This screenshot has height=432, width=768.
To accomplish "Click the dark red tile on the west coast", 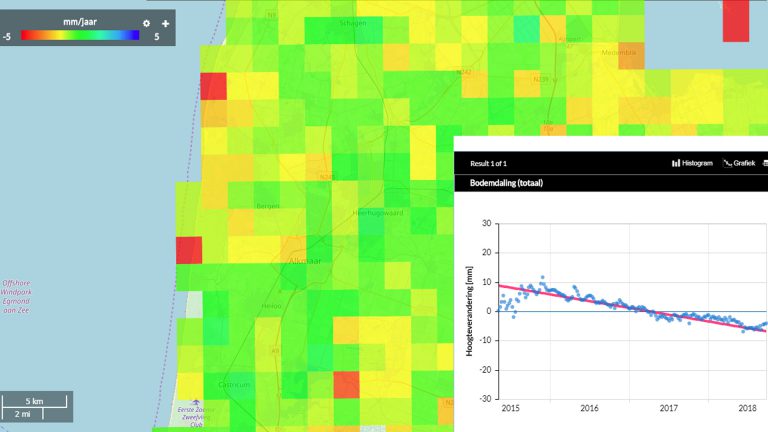I will pyautogui.click(x=189, y=250).
